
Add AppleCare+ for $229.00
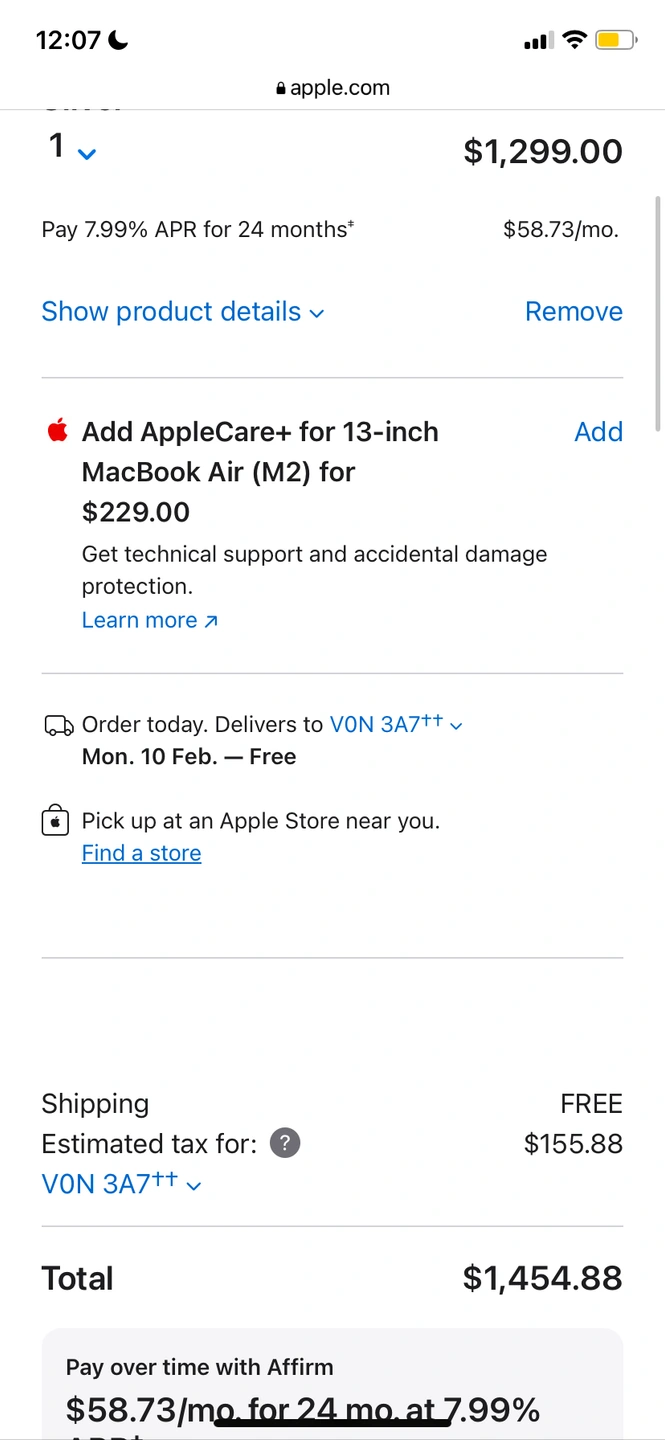click(598, 432)
